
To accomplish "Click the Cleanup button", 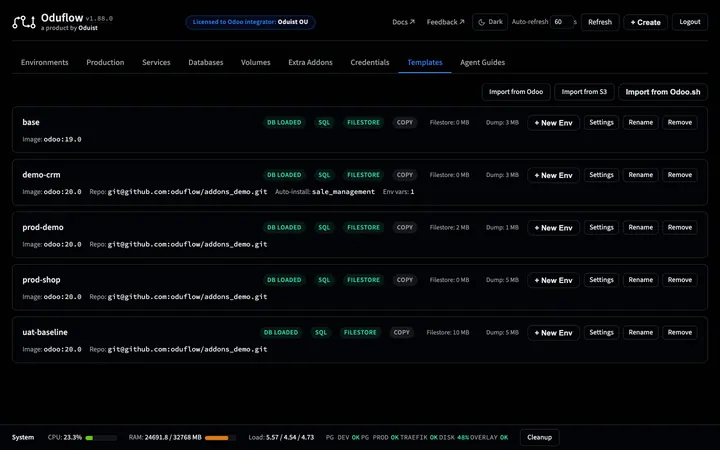I will (x=540, y=437).
